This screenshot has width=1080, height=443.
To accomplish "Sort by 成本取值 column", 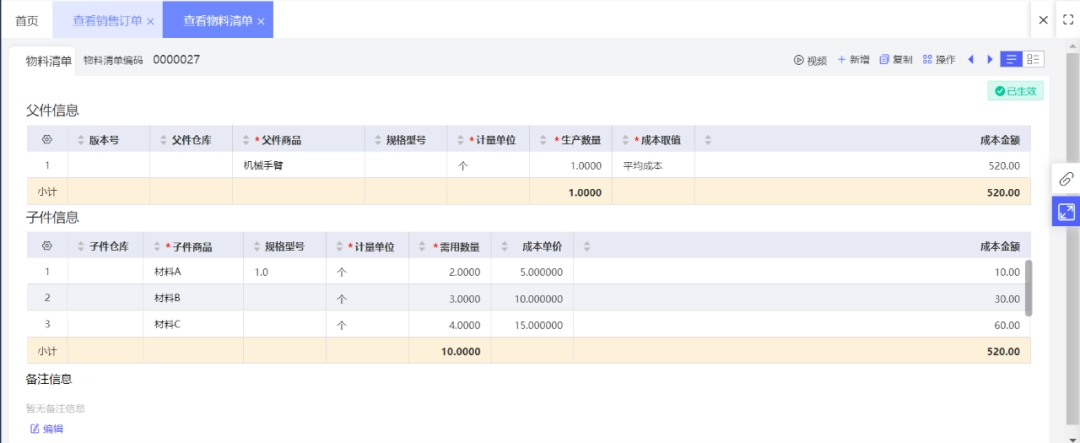I will click(626, 140).
